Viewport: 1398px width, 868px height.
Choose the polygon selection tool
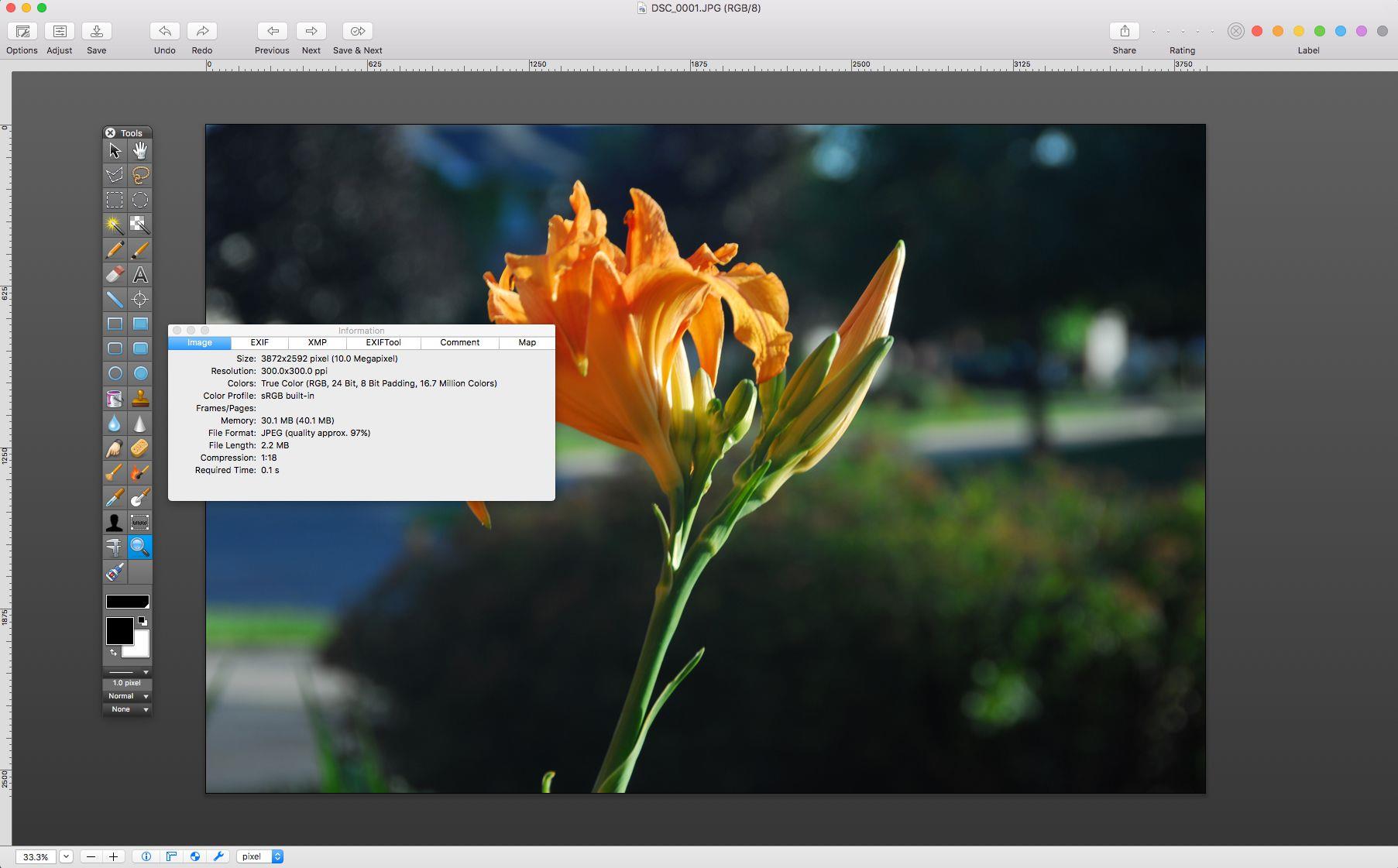(115, 175)
